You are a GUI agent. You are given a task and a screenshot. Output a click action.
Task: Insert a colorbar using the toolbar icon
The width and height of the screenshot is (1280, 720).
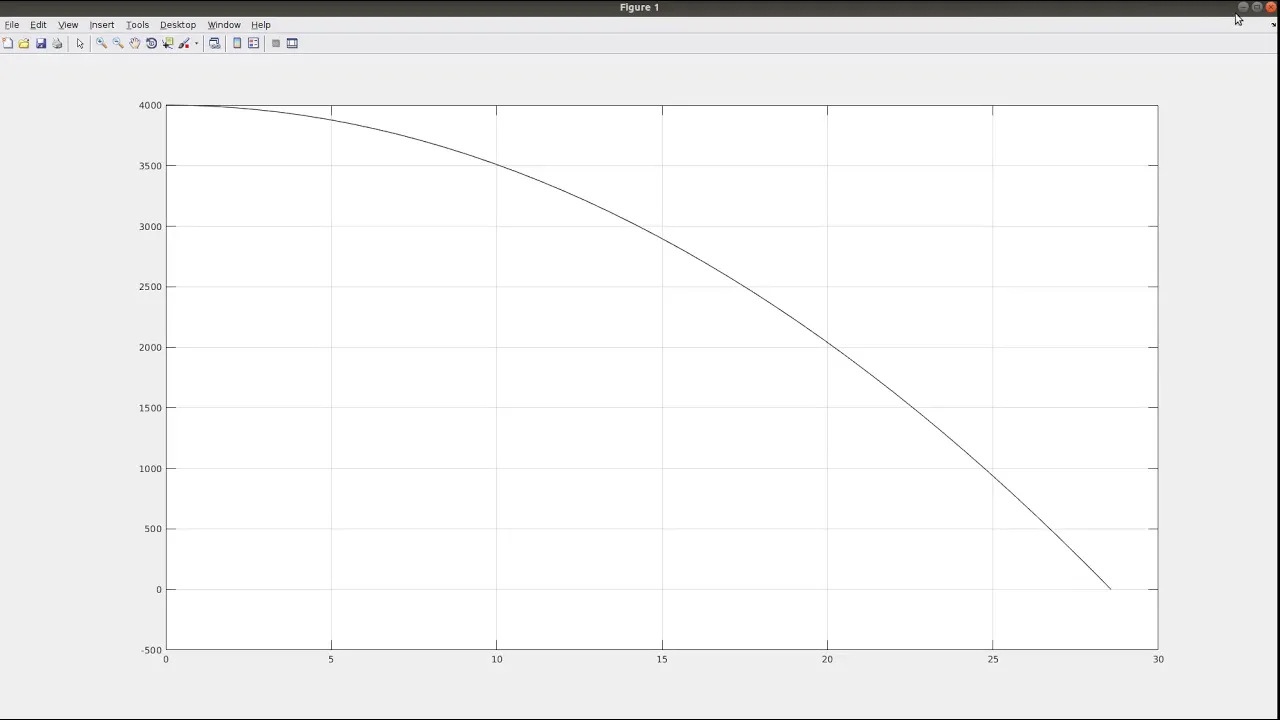[x=237, y=43]
